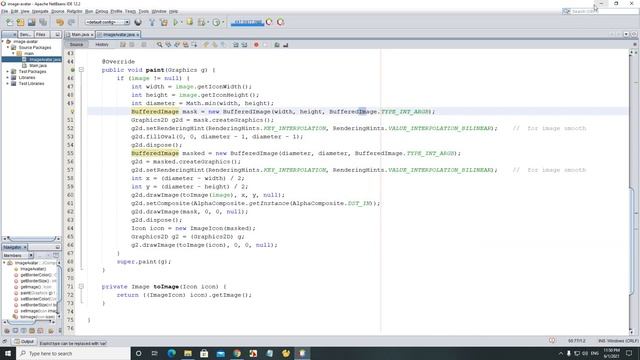The height and width of the screenshot is (360, 640).
Task: Expand the Test Packages node
Action: tap(8, 71)
